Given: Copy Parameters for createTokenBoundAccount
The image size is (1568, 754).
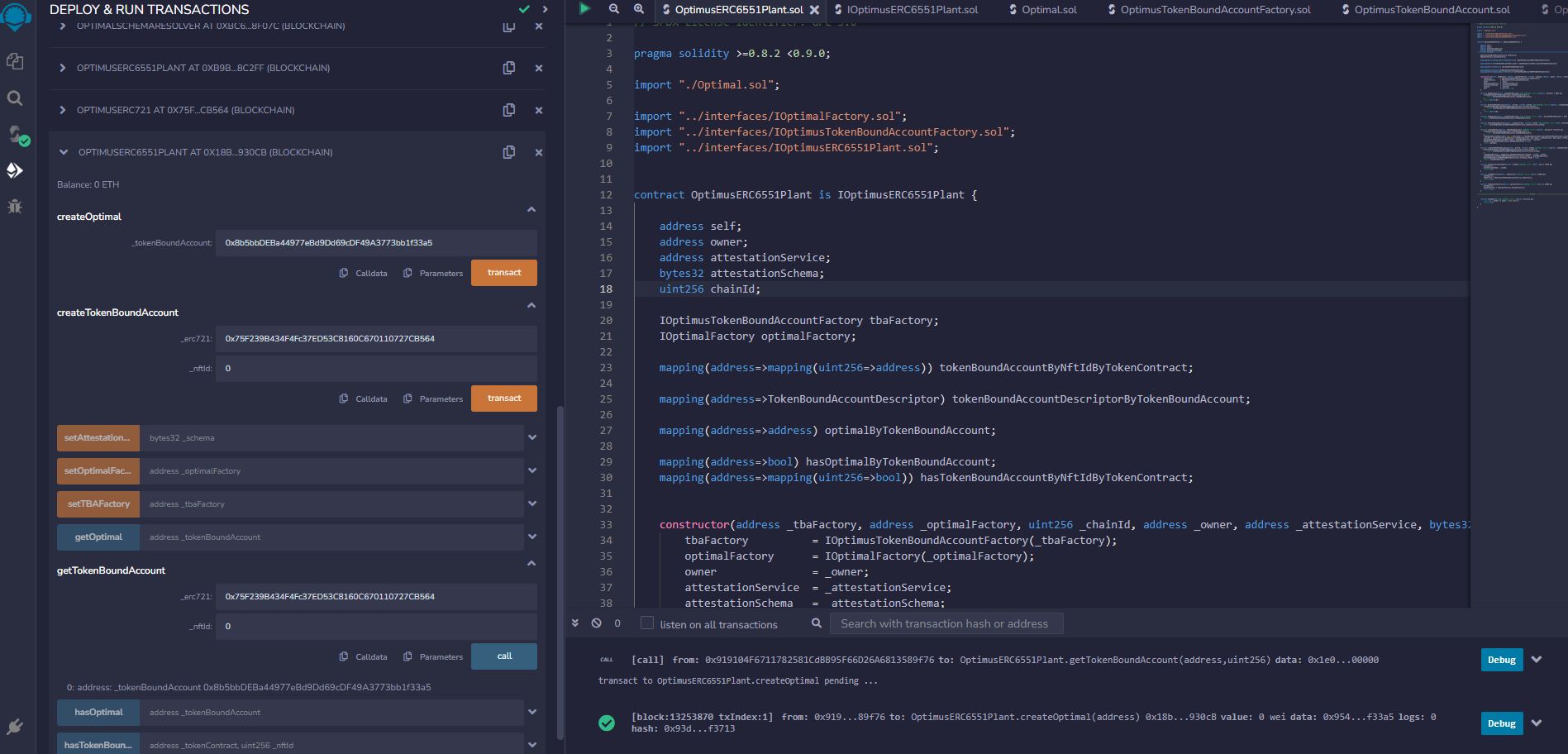Looking at the screenshot, I should (433, 398).
